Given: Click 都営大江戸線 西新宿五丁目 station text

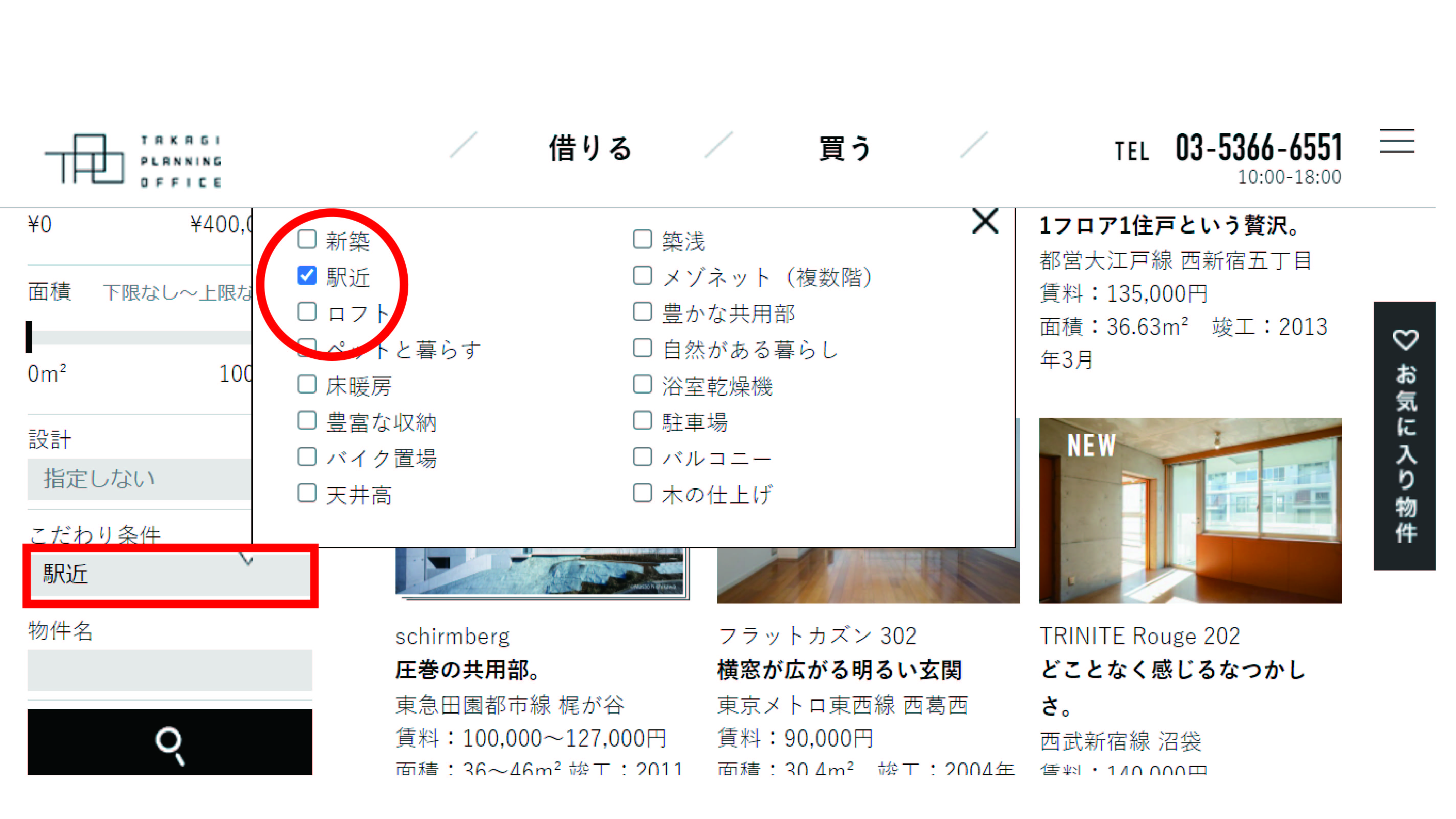Looking at the screenshot, I should [x=1176, y=260].
